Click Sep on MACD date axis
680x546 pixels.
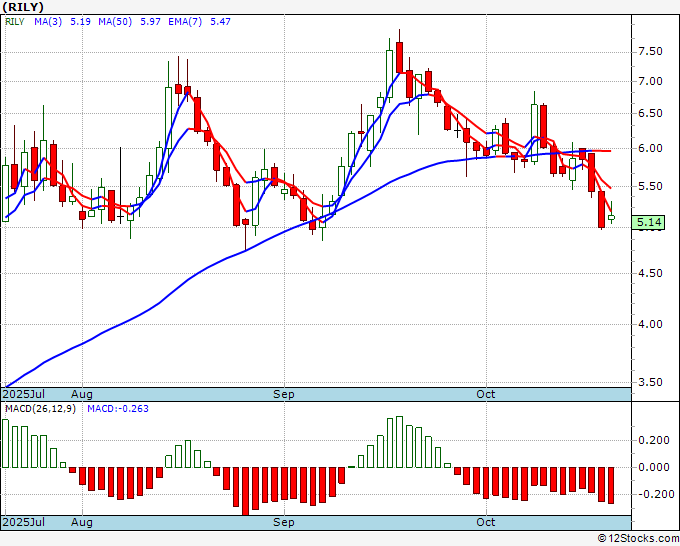tap(284, 522)
